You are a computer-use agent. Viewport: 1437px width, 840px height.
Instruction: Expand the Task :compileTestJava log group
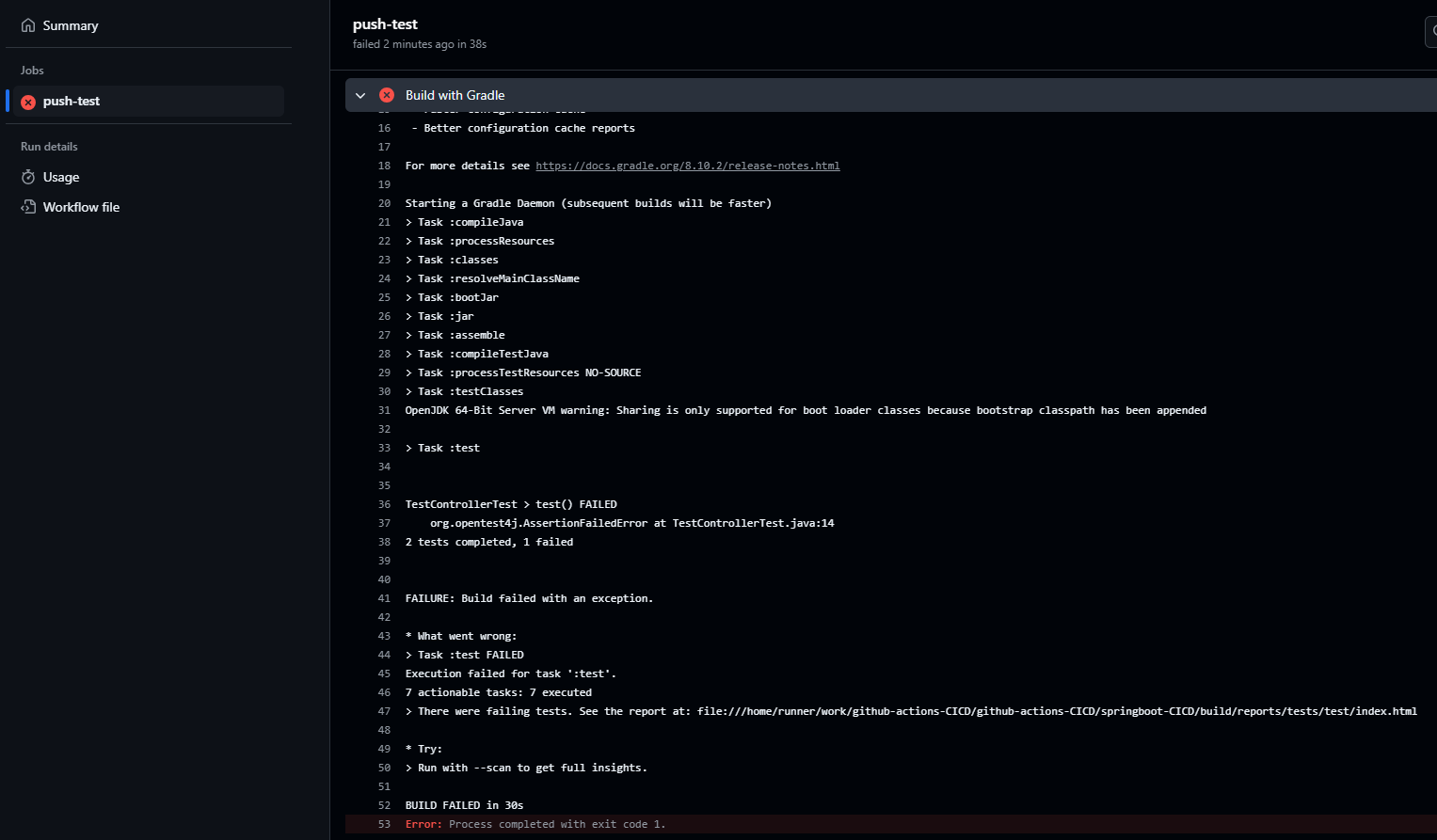408,354
